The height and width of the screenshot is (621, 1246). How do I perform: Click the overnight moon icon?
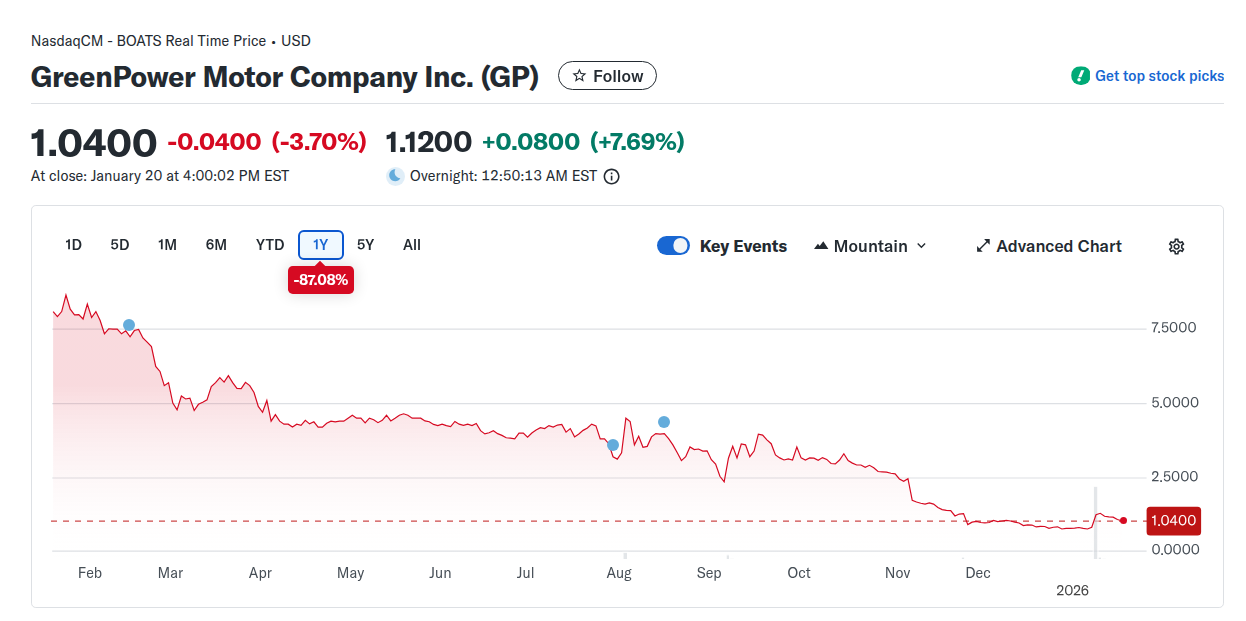tap(396, 176)
